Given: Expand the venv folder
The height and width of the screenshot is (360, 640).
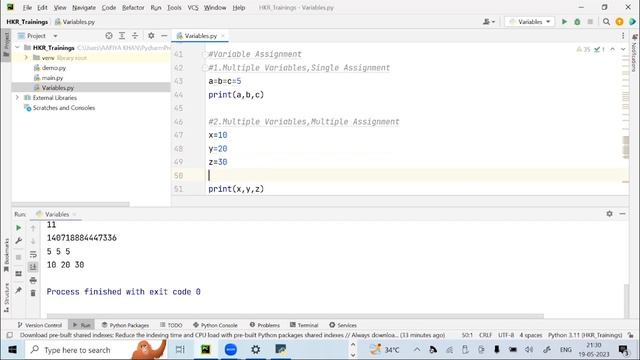Looking at the screenshot, I should [x=26, y=58].
